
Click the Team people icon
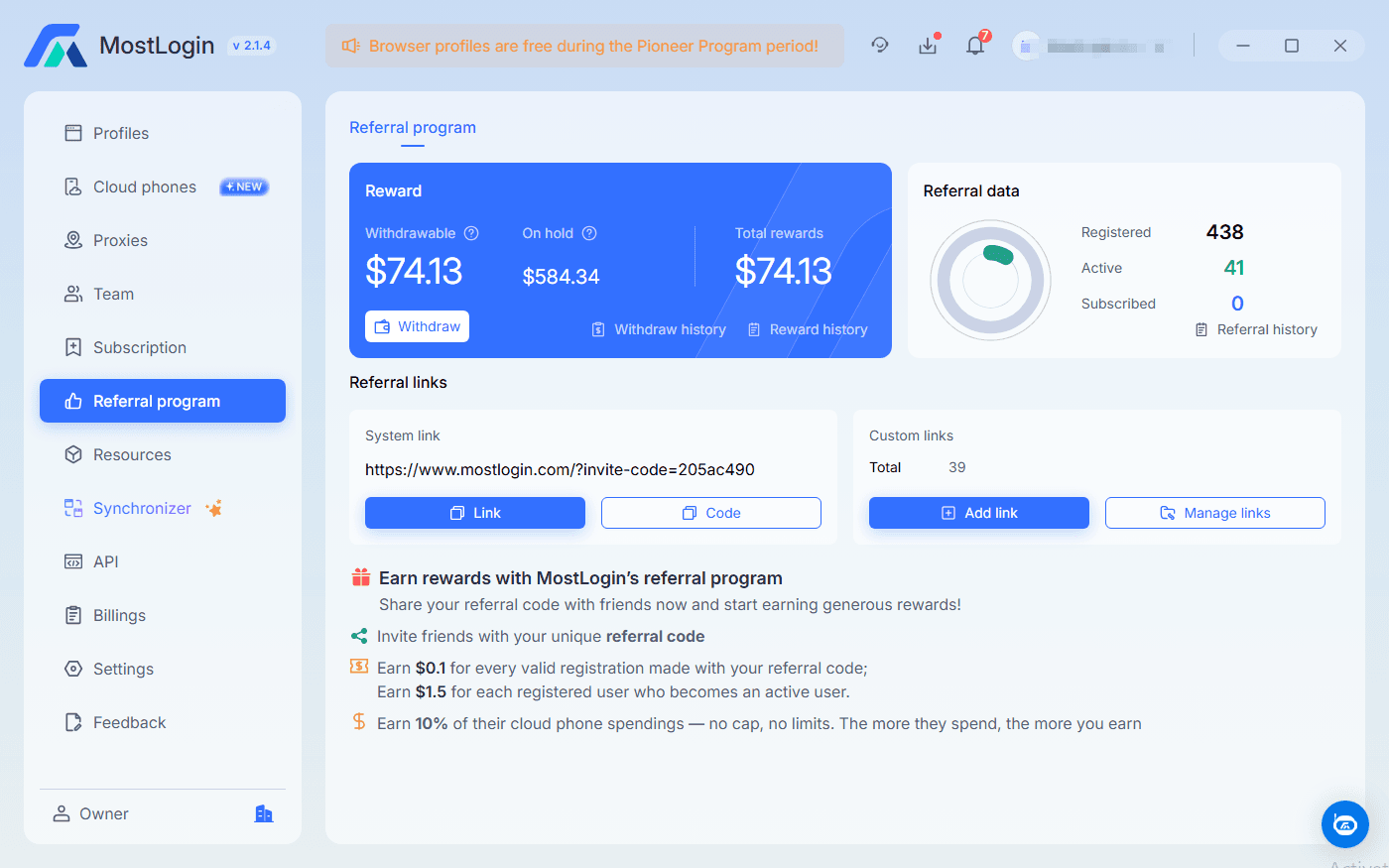coord(73,294)
